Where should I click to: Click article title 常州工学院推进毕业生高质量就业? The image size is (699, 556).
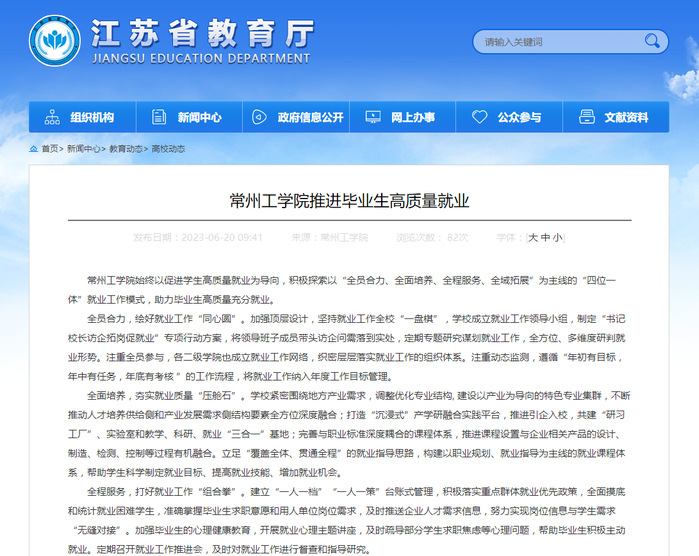point(350,201)
